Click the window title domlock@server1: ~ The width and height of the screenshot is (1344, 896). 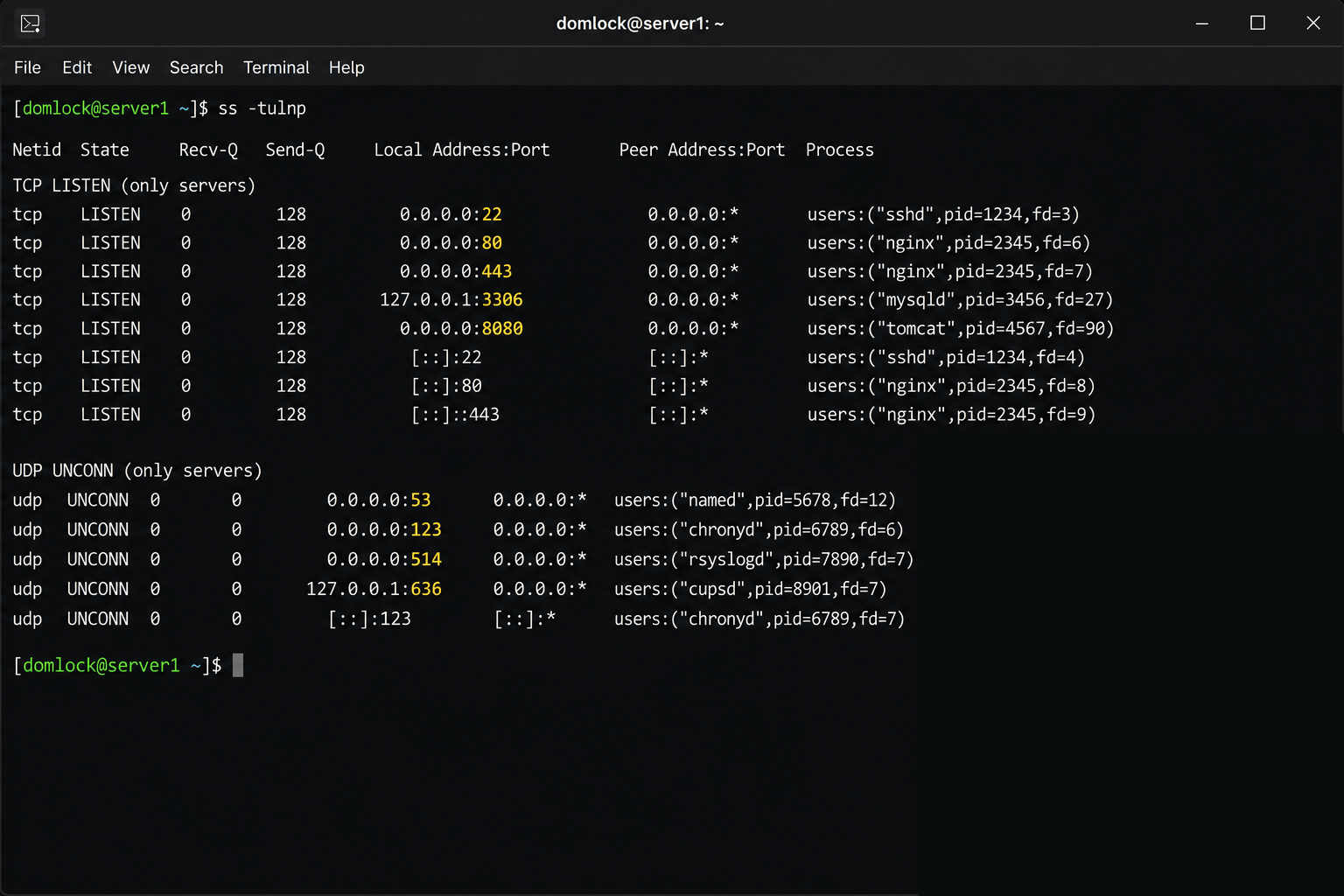pyautogui.click(x=640, y=24)
